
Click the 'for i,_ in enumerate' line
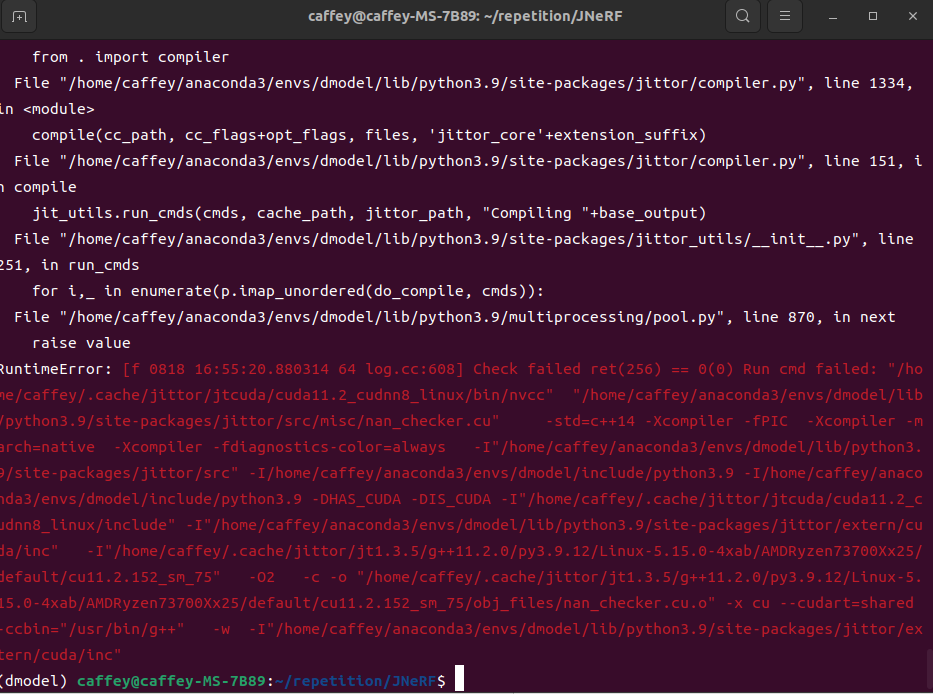pyautogui.click(x=288, y=291)
